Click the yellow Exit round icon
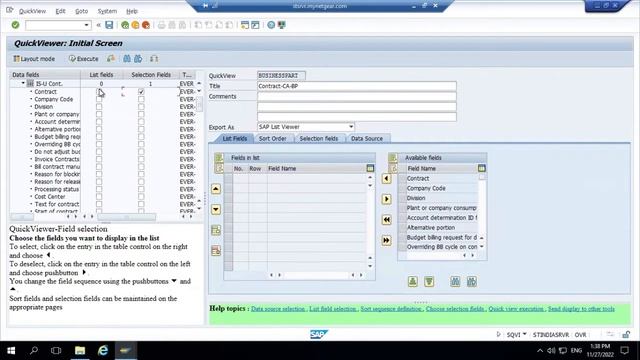The width and height of the screenshot is (640, 360). point(136,25)
